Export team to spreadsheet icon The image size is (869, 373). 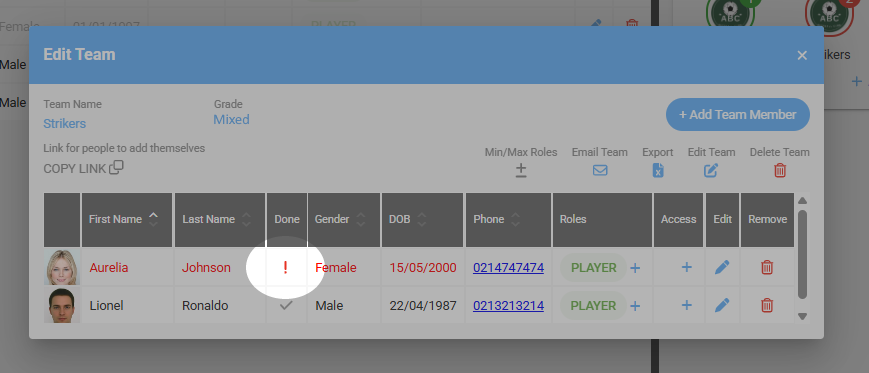coord(658,171)
